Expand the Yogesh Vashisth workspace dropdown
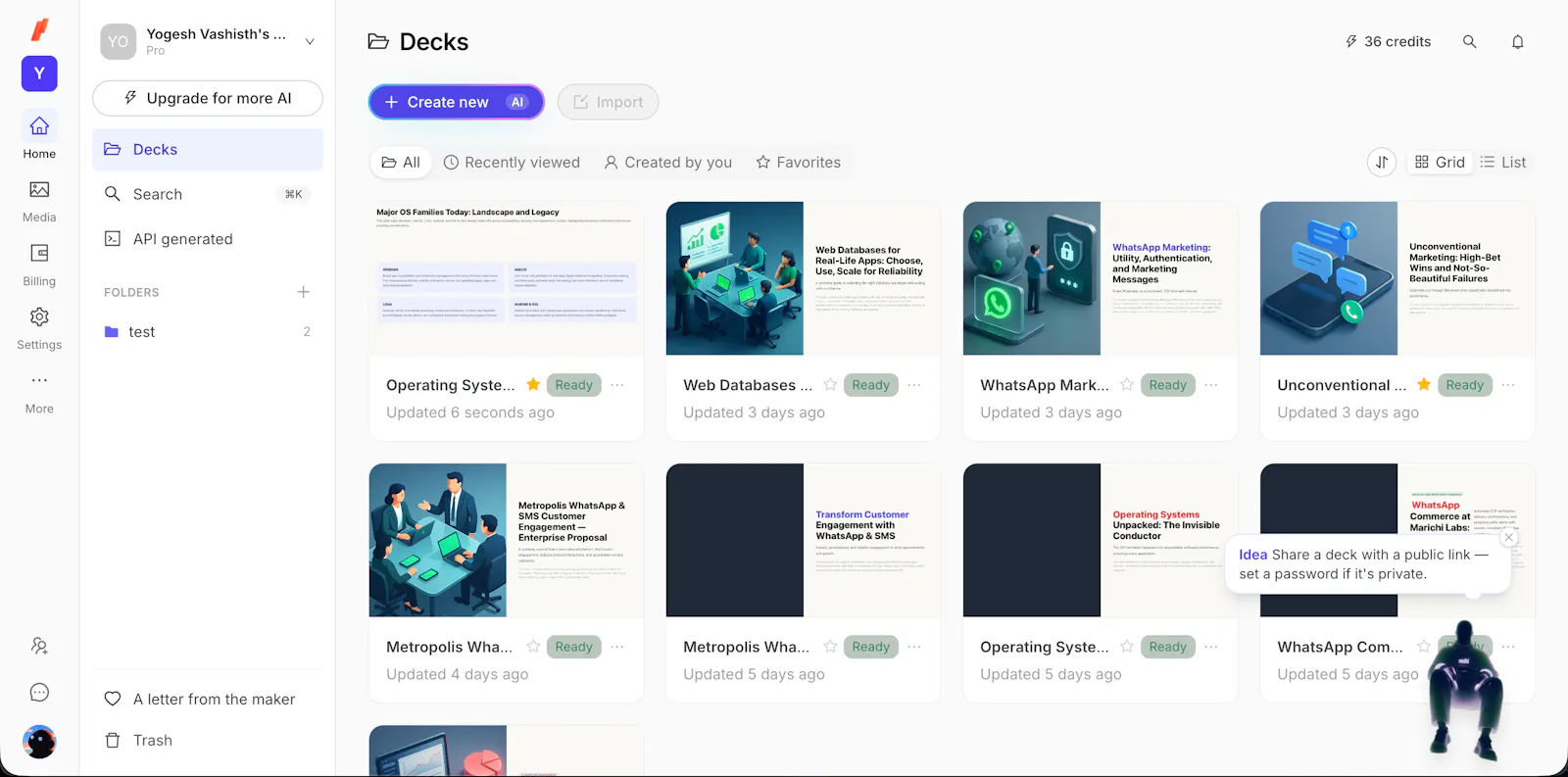The height and width of the screenshot is (777, 1568). point(310,41)
